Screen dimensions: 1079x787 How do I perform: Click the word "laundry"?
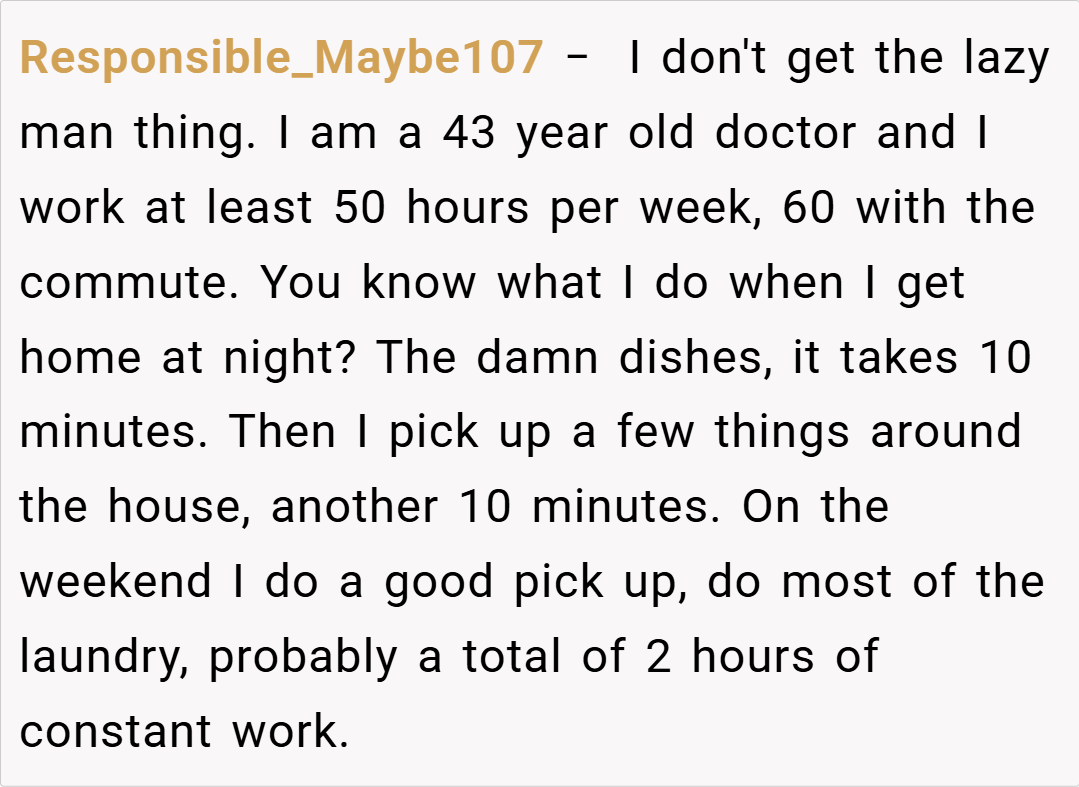pyautogui.click(x=103, y=657)
